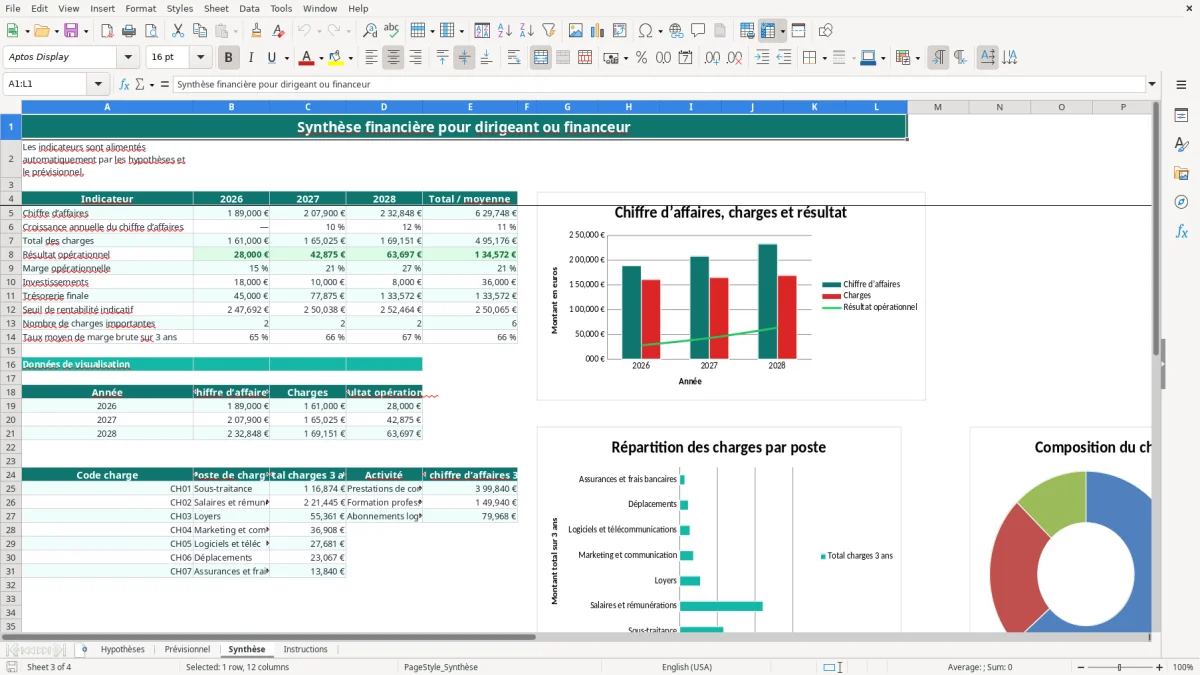The image size is (1200, 675).
Task: Toggle Align Left
Action: tap(372, 57)
